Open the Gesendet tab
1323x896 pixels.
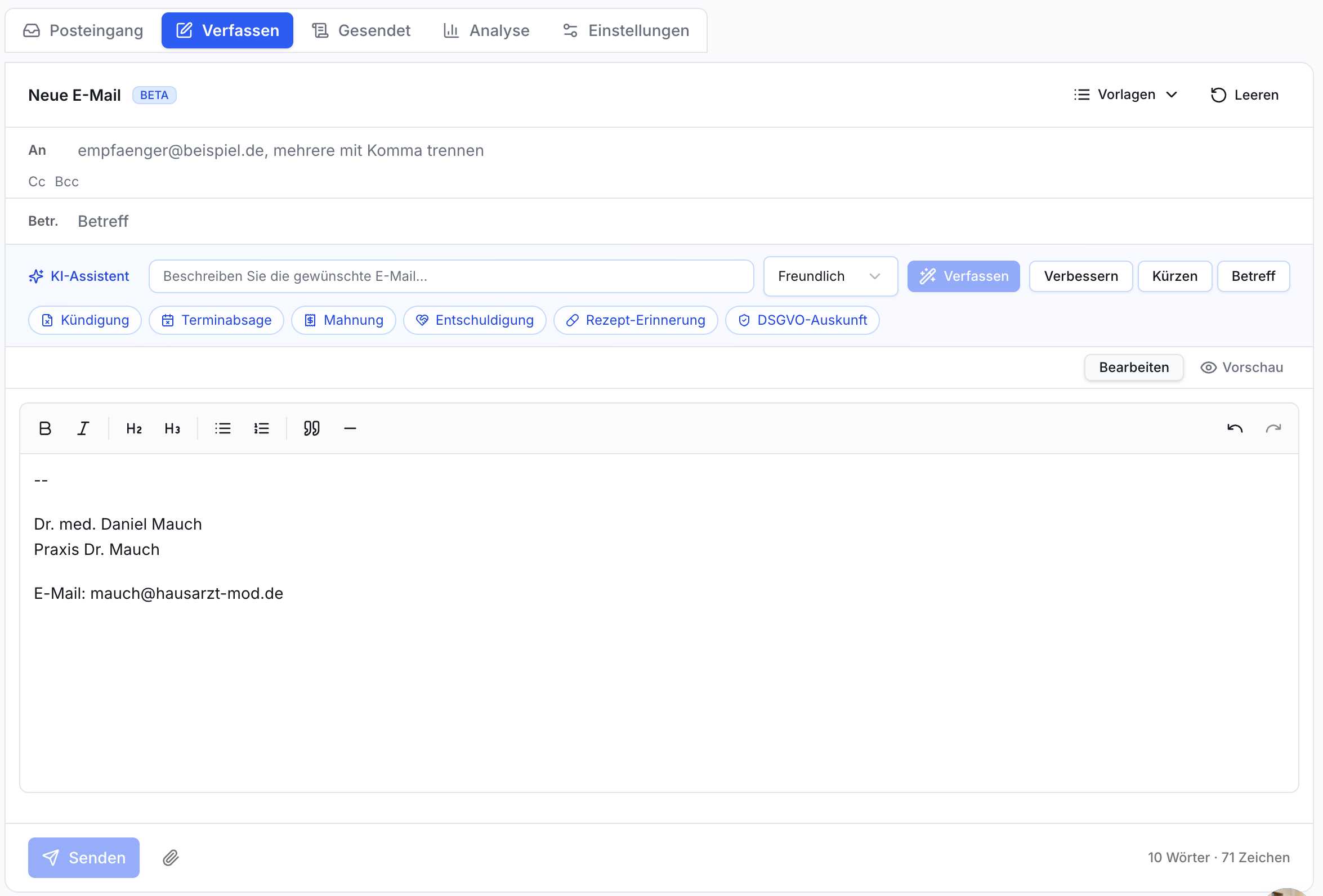(361, 30)
